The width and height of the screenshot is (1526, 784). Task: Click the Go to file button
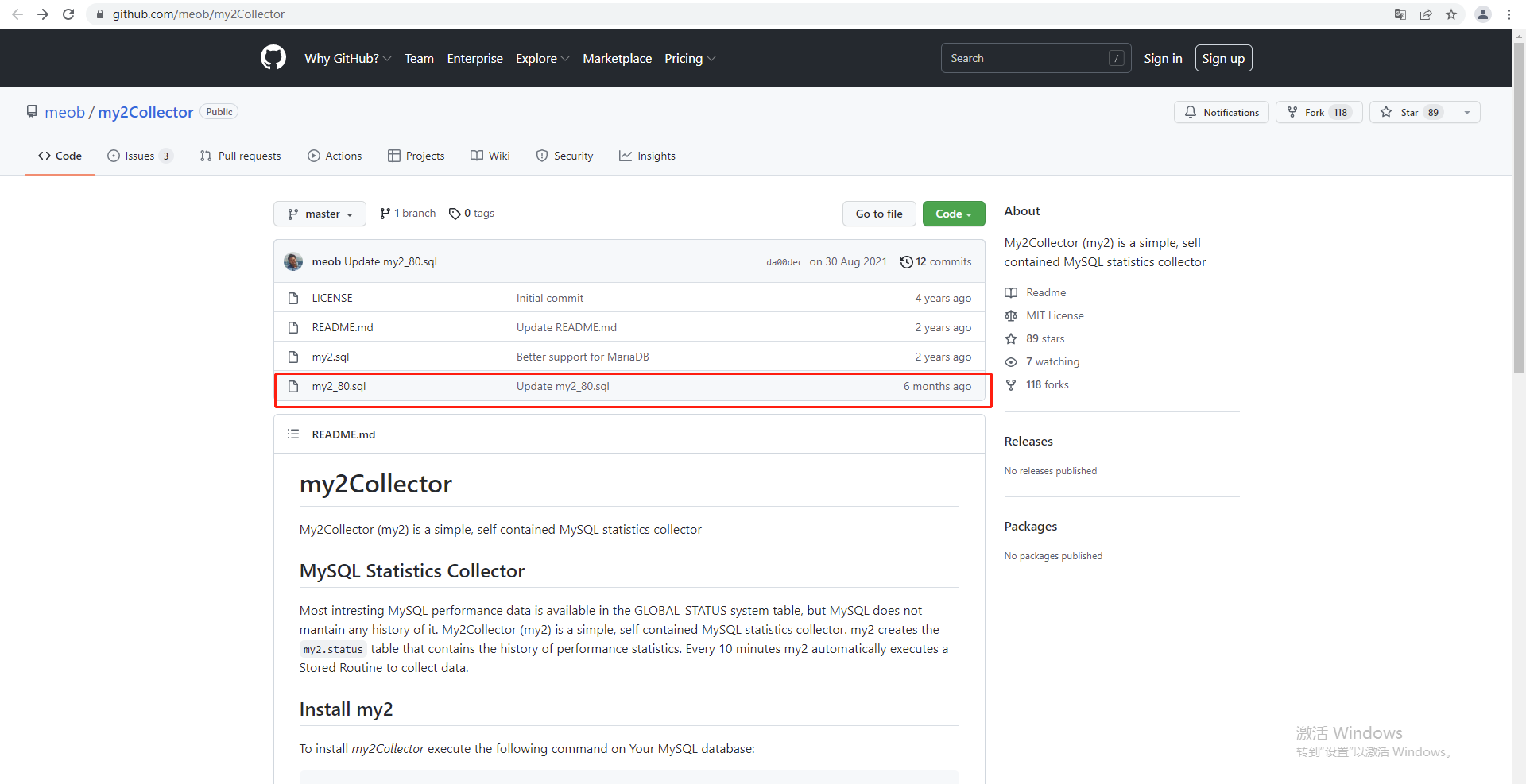[x=879, y=214]
